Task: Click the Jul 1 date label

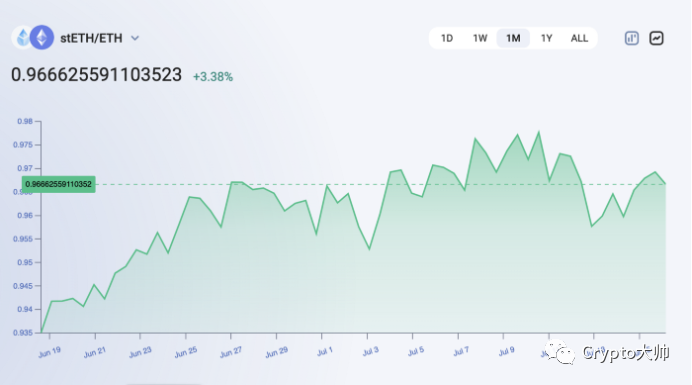Action: pyautogui.click(x=325, y=351)
